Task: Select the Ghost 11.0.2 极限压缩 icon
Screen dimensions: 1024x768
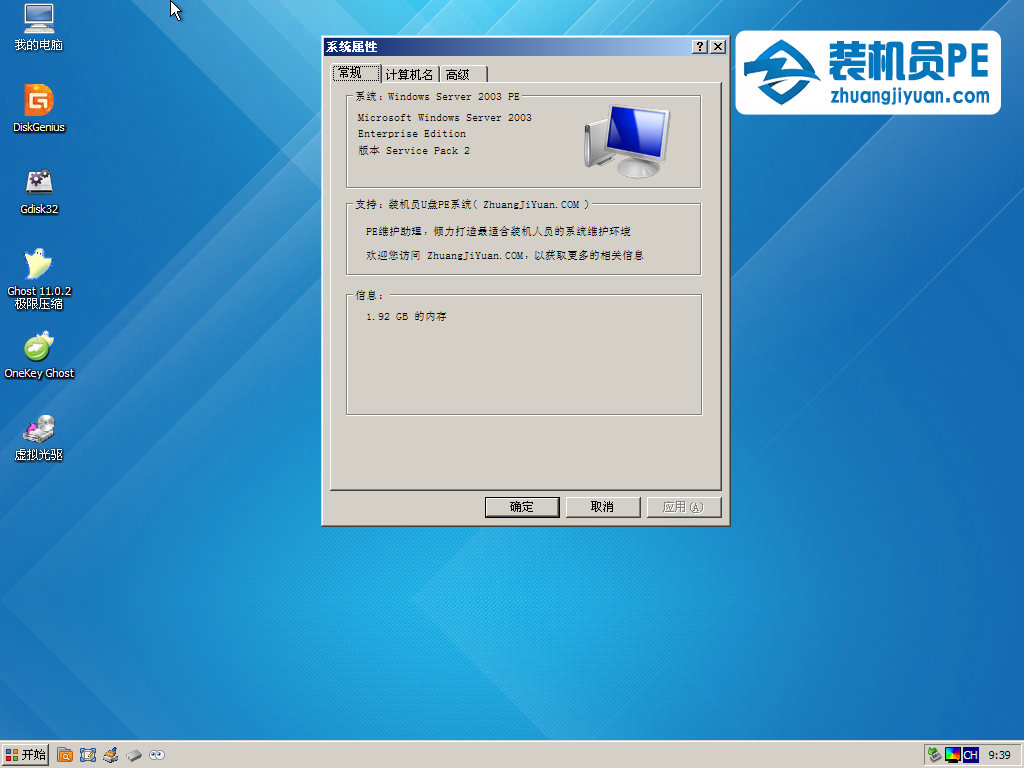Action: pos(39,279)
